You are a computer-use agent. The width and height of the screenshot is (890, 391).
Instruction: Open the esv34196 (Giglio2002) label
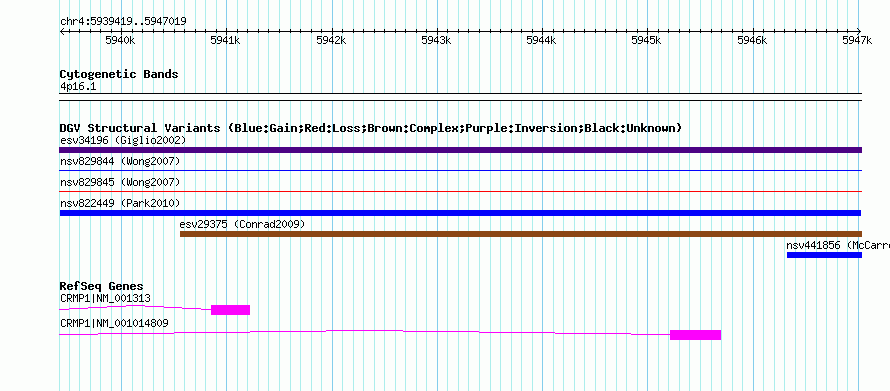pyautogui.click(x=123, y=140)
